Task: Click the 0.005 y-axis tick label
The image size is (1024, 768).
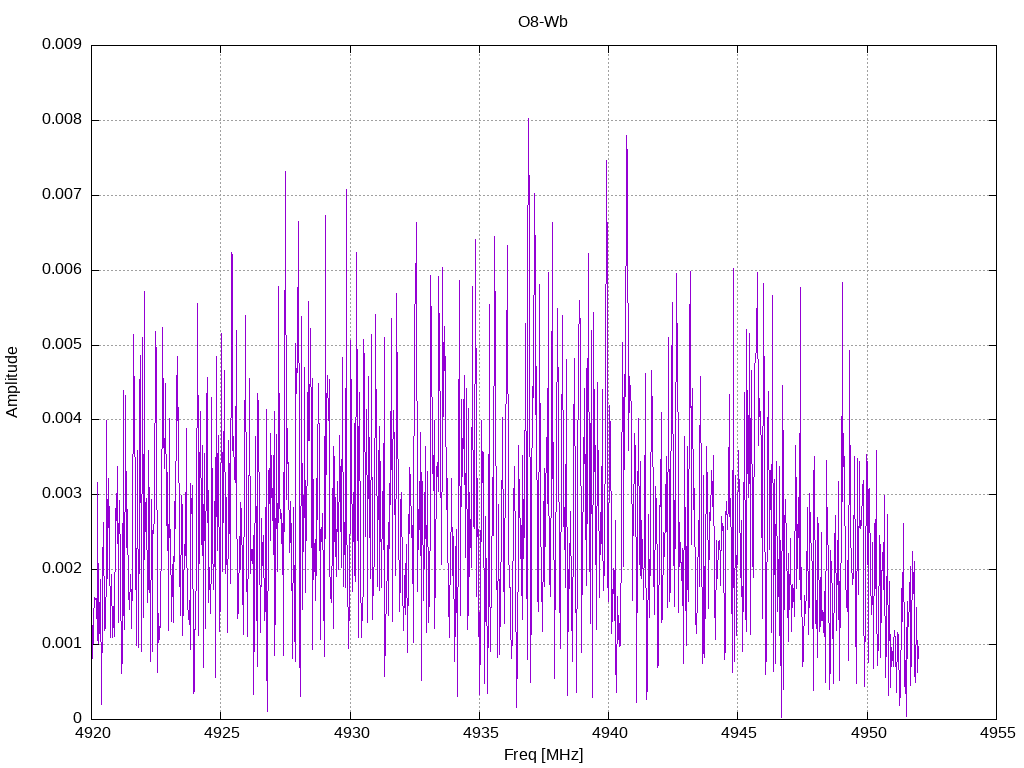Action: click(62, 344)
